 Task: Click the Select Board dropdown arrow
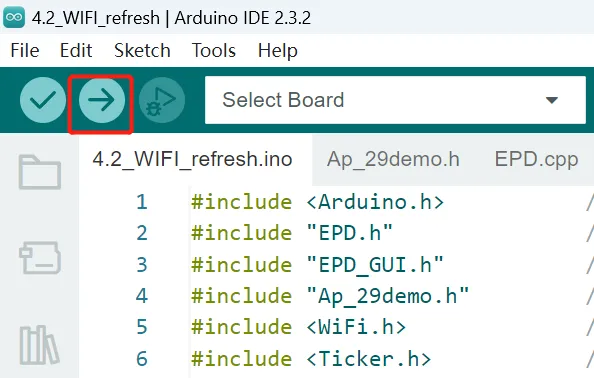(x=552, y=100)
